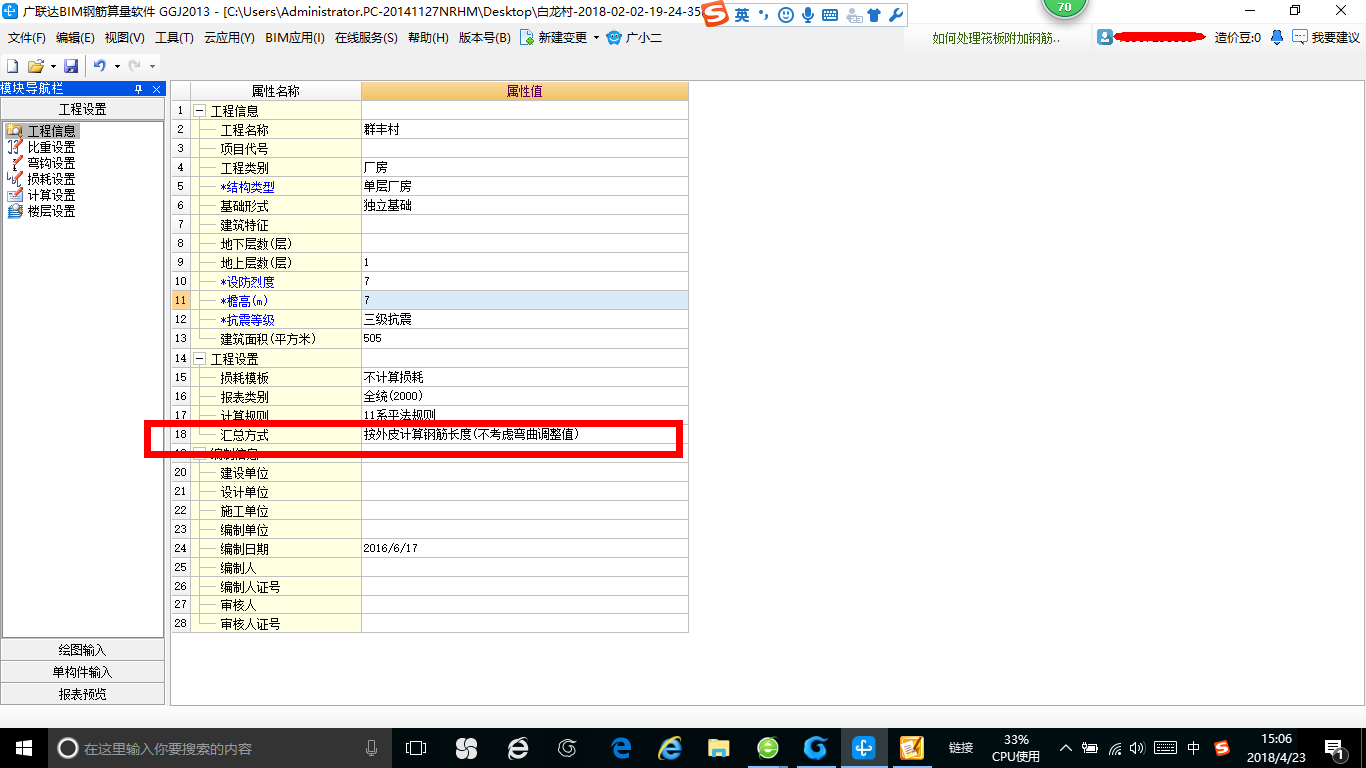1366x768 pixels.
Task: Click the 新建变更 button
Action: (553, 38)
